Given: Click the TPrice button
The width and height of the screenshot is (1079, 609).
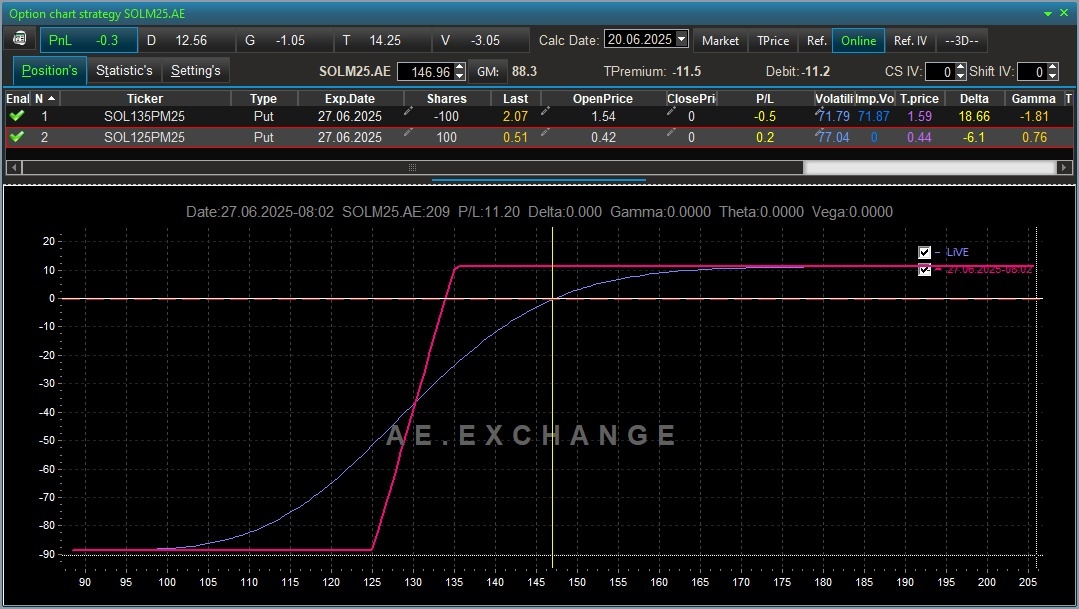Looking at the screenshot, I should tap(773, 41).
